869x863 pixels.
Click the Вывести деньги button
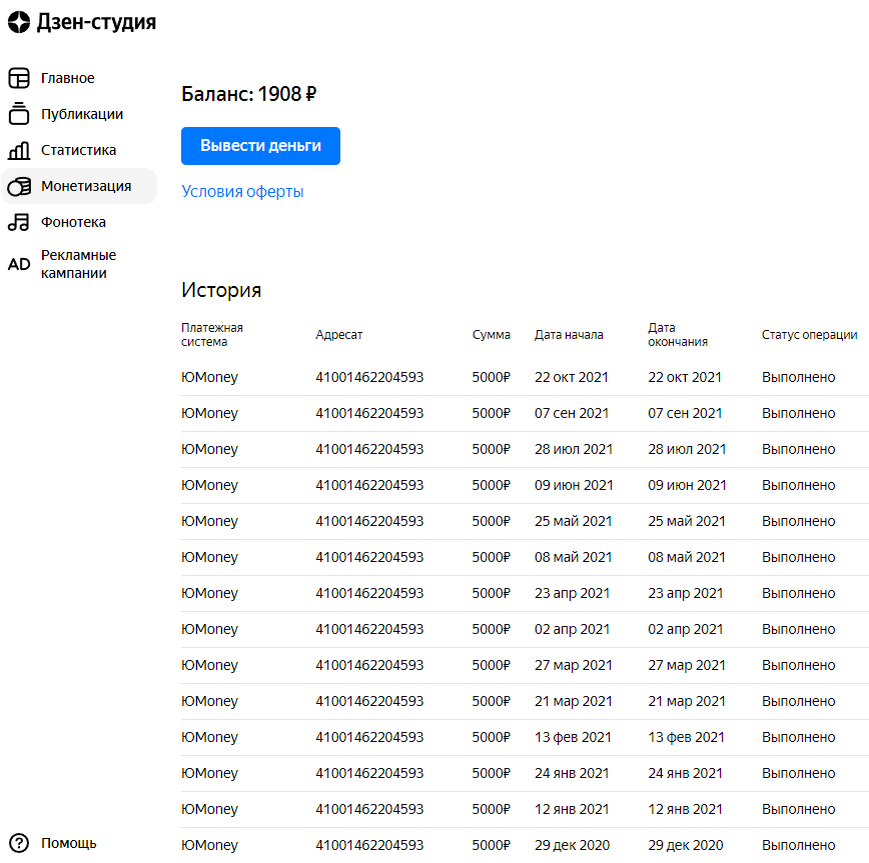coord(260,146)
